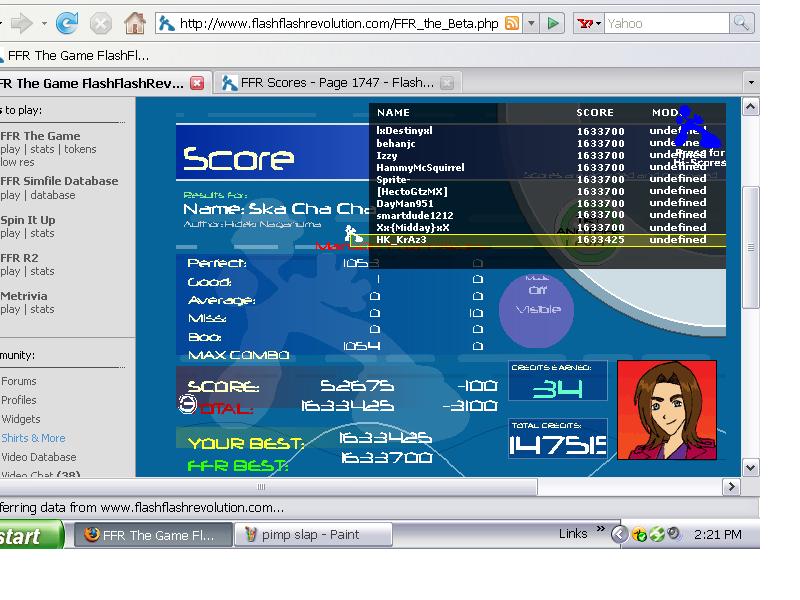
Task: Click the search magnifier icon
Action: click(x=741, y=23)
